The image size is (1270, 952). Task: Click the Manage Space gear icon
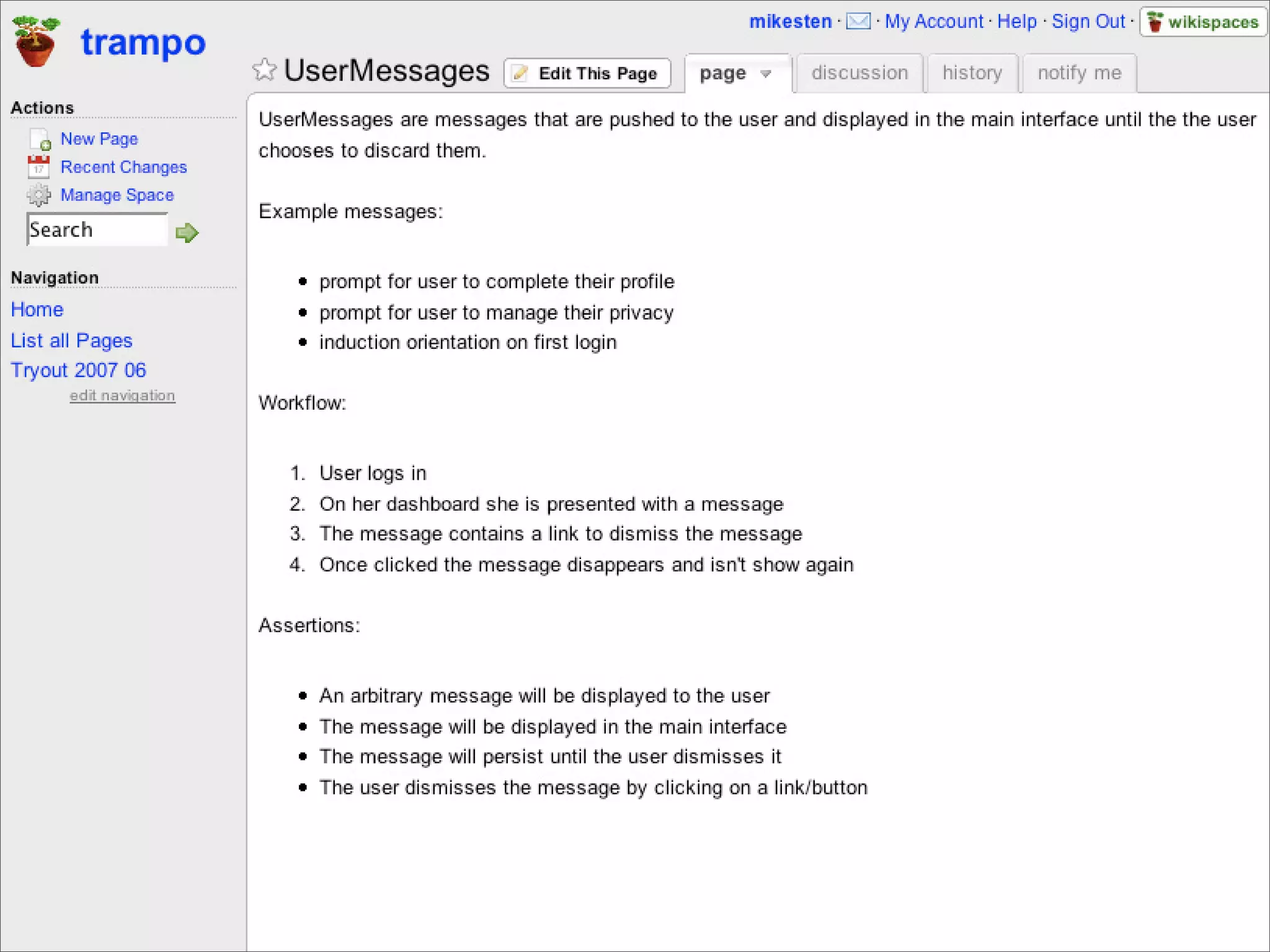coord(38,195)
